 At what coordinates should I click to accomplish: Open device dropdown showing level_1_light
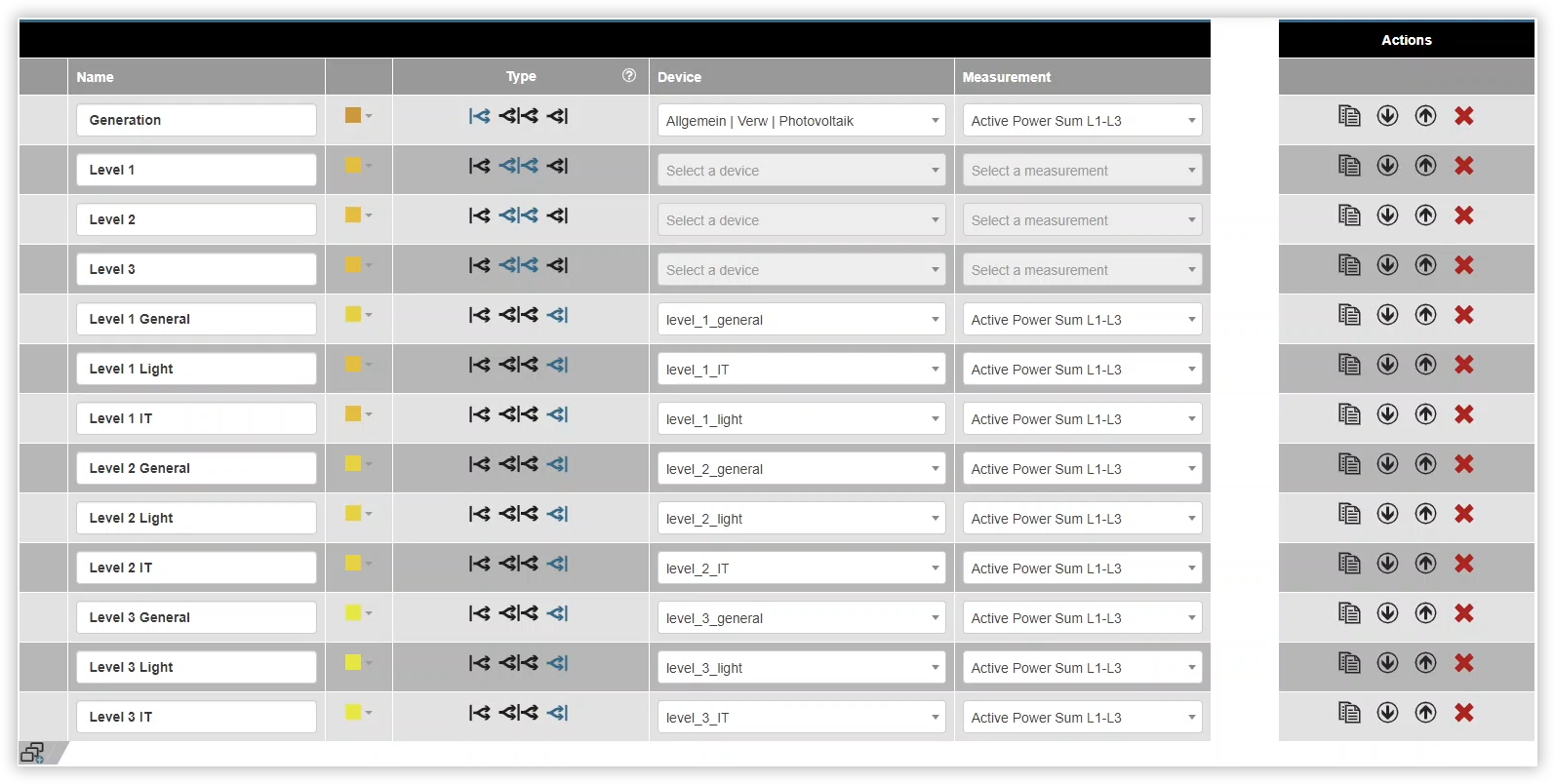801,419
